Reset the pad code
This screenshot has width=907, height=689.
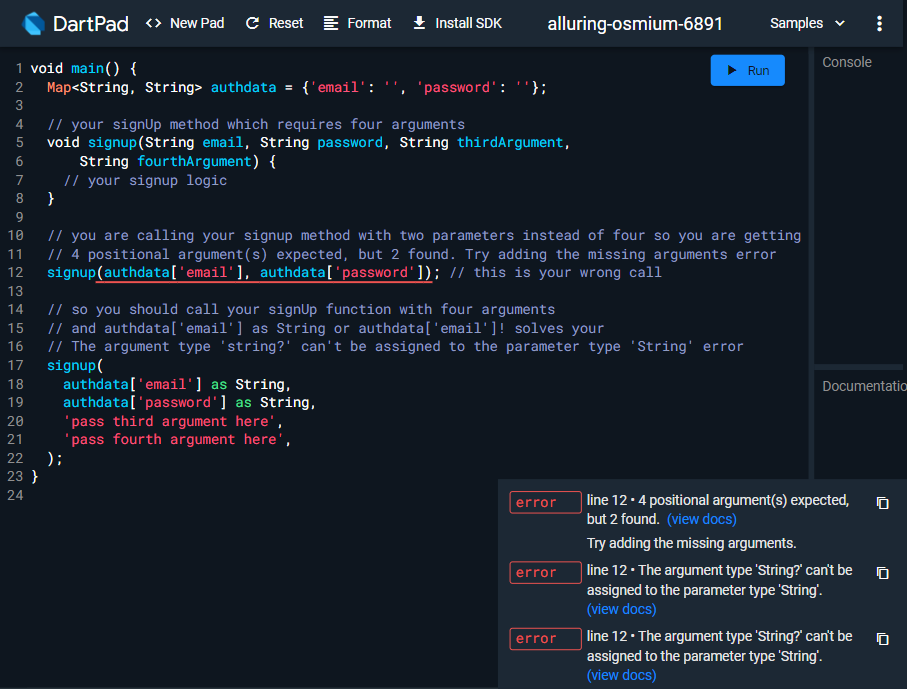click(x=275, y=23)
